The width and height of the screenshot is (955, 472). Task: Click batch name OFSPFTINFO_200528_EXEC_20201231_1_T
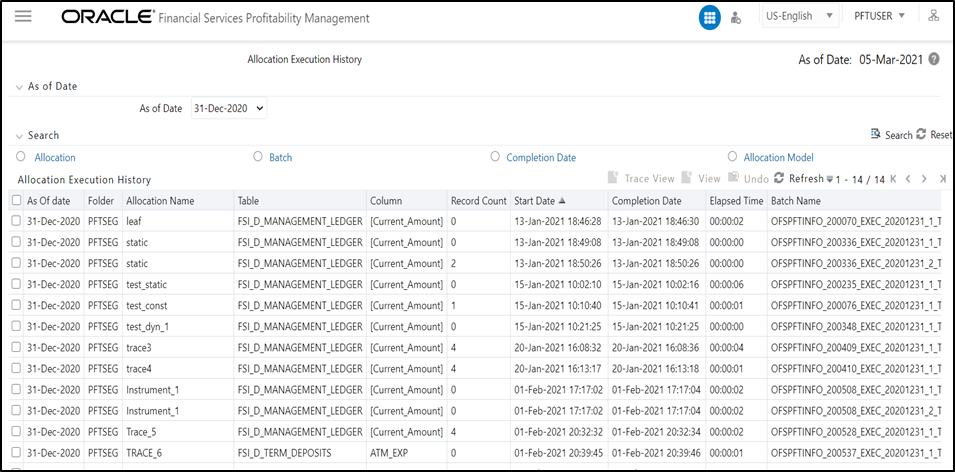tap(856, 432)
